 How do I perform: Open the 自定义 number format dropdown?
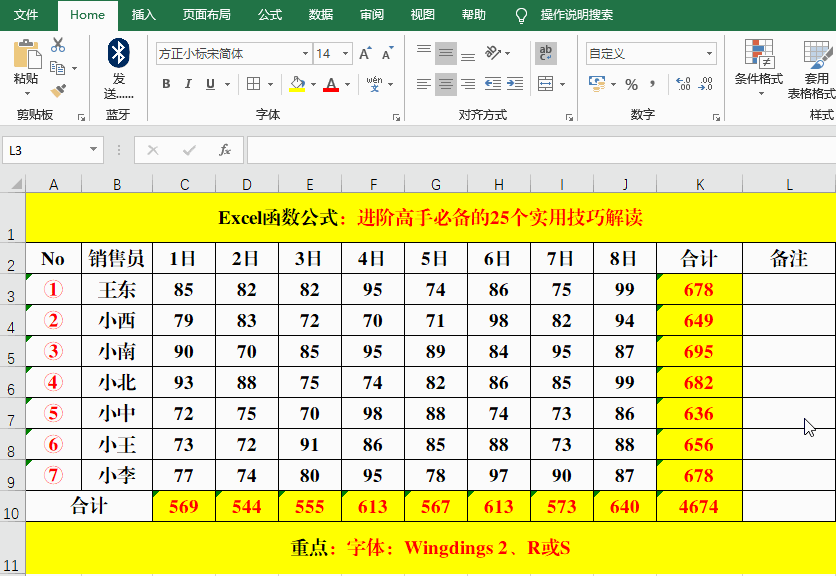(710, 53)
